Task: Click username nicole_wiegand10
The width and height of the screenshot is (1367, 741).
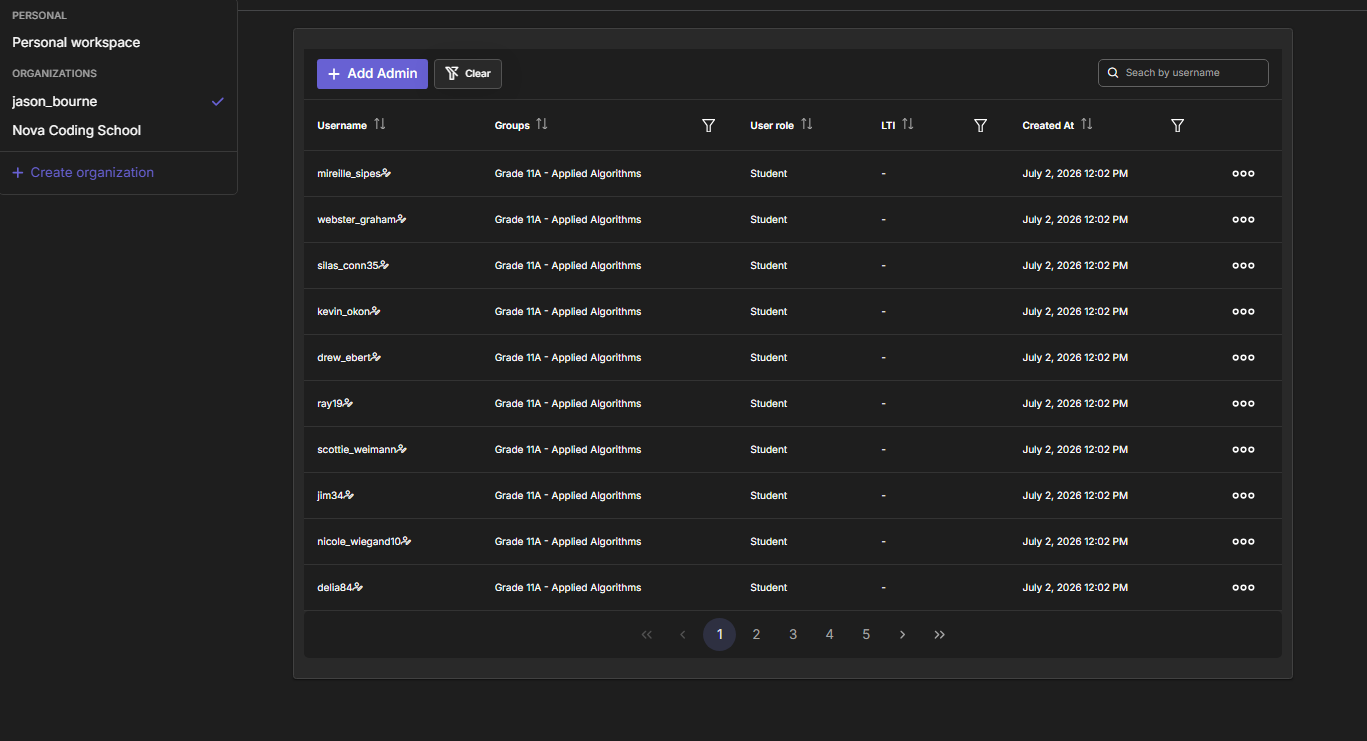Action: 359,542
